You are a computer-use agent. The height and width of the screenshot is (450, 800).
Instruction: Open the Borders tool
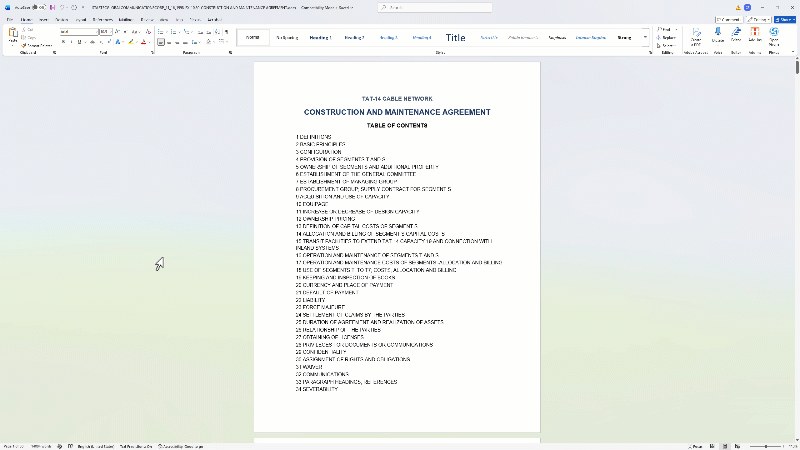point(223,42)
